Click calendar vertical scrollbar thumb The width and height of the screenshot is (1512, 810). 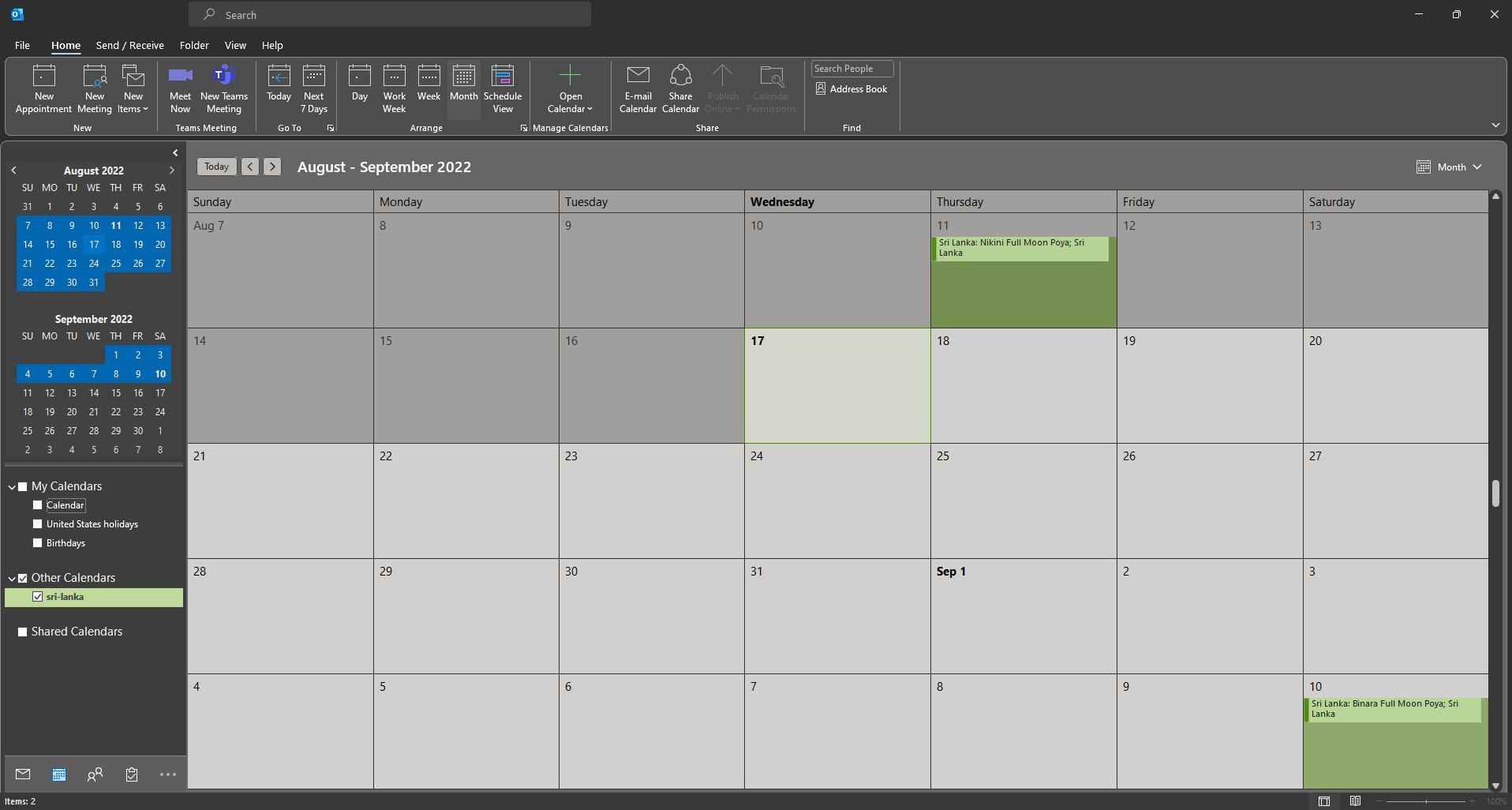(x=1495, y=494)
